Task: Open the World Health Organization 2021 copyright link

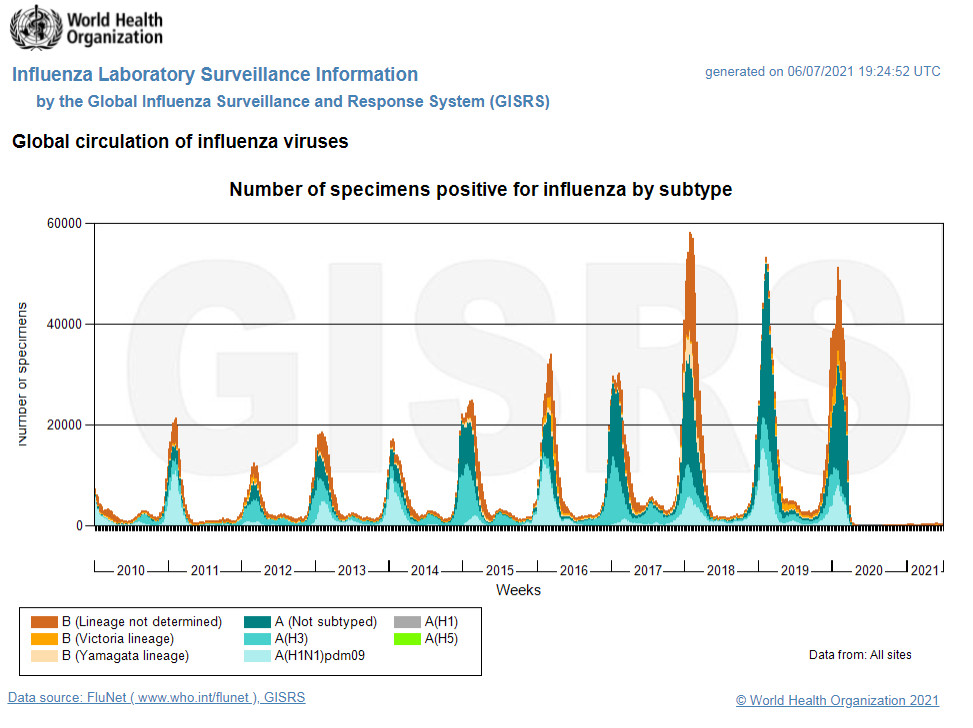Action: (837, 701)
